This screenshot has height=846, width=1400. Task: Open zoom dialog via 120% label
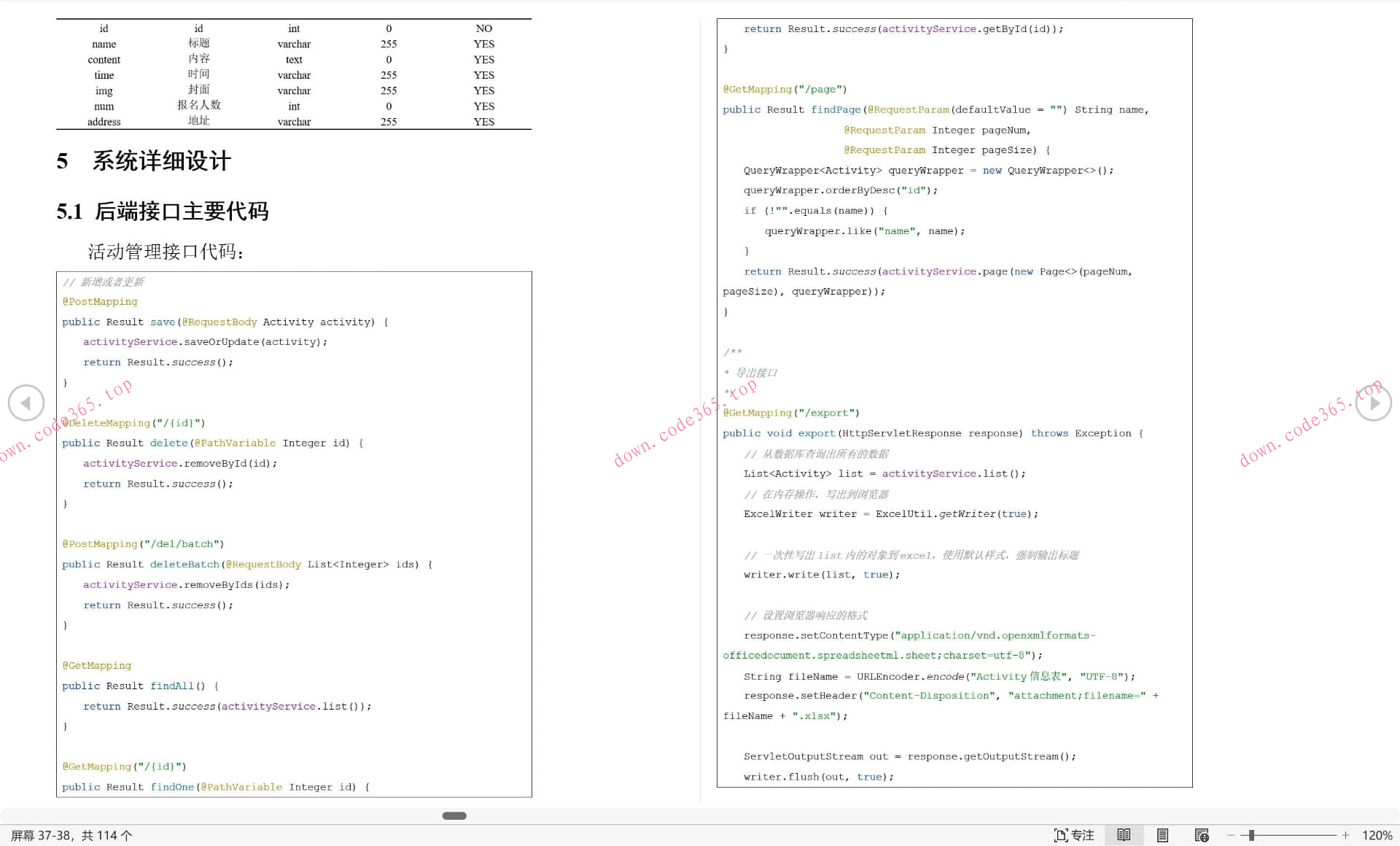tap(1377, 835)
